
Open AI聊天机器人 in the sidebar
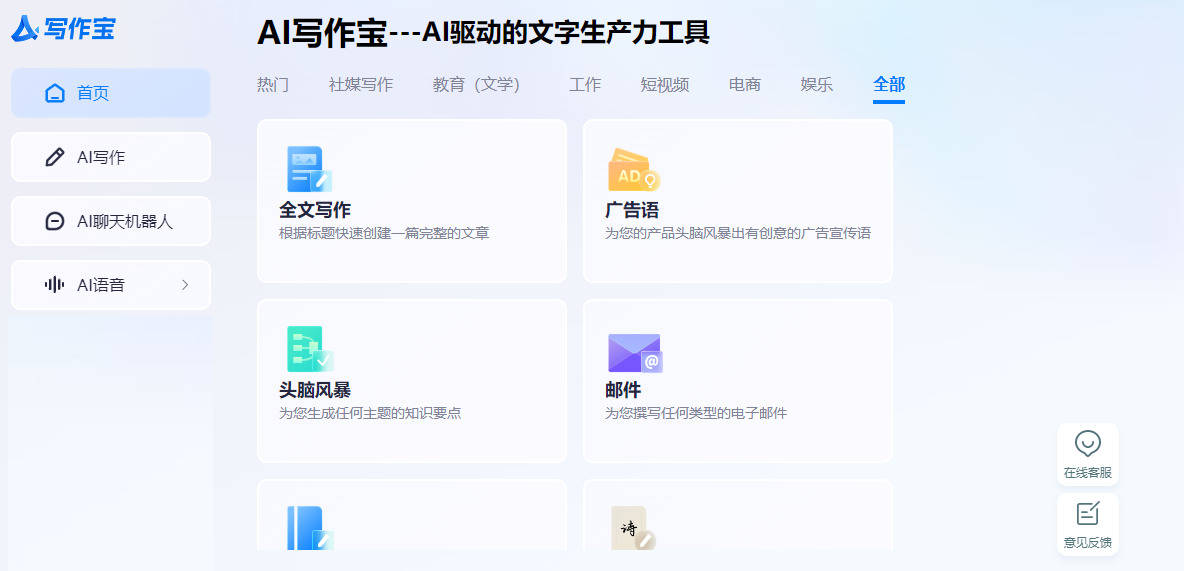[x=110, y=221]
